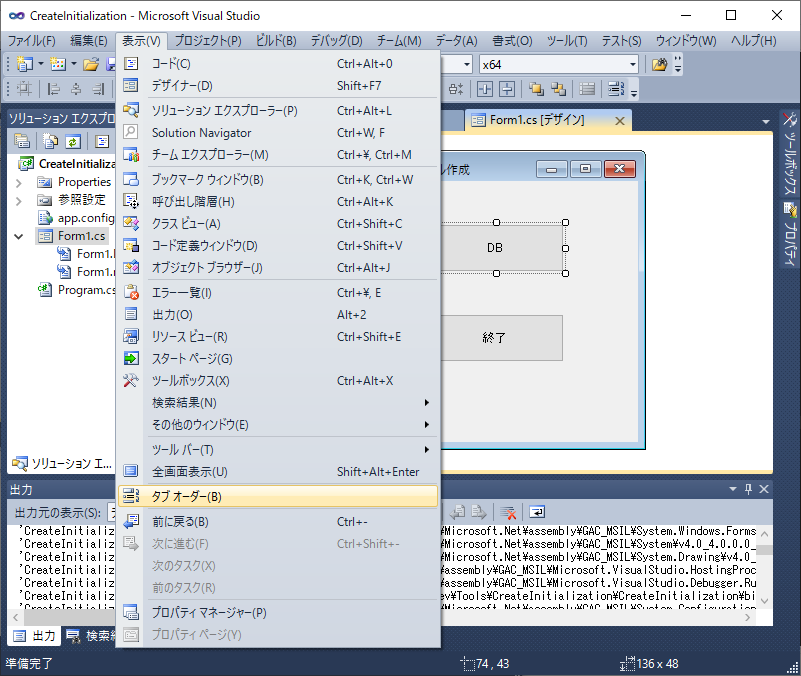Viewport: 801px width, 676px height.
Task: Click the オブジェクト ブラウザー icon
Action: point(131,267)
